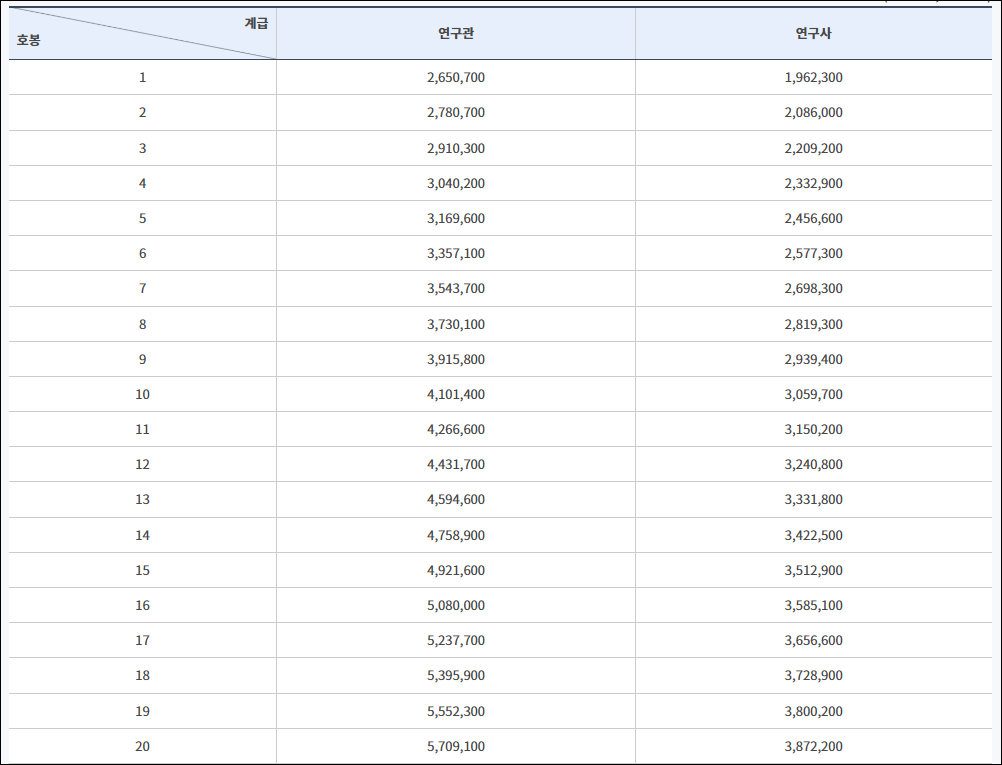
Task: Select the cell with 3,585,100
Action: click(x=813, y=605)
